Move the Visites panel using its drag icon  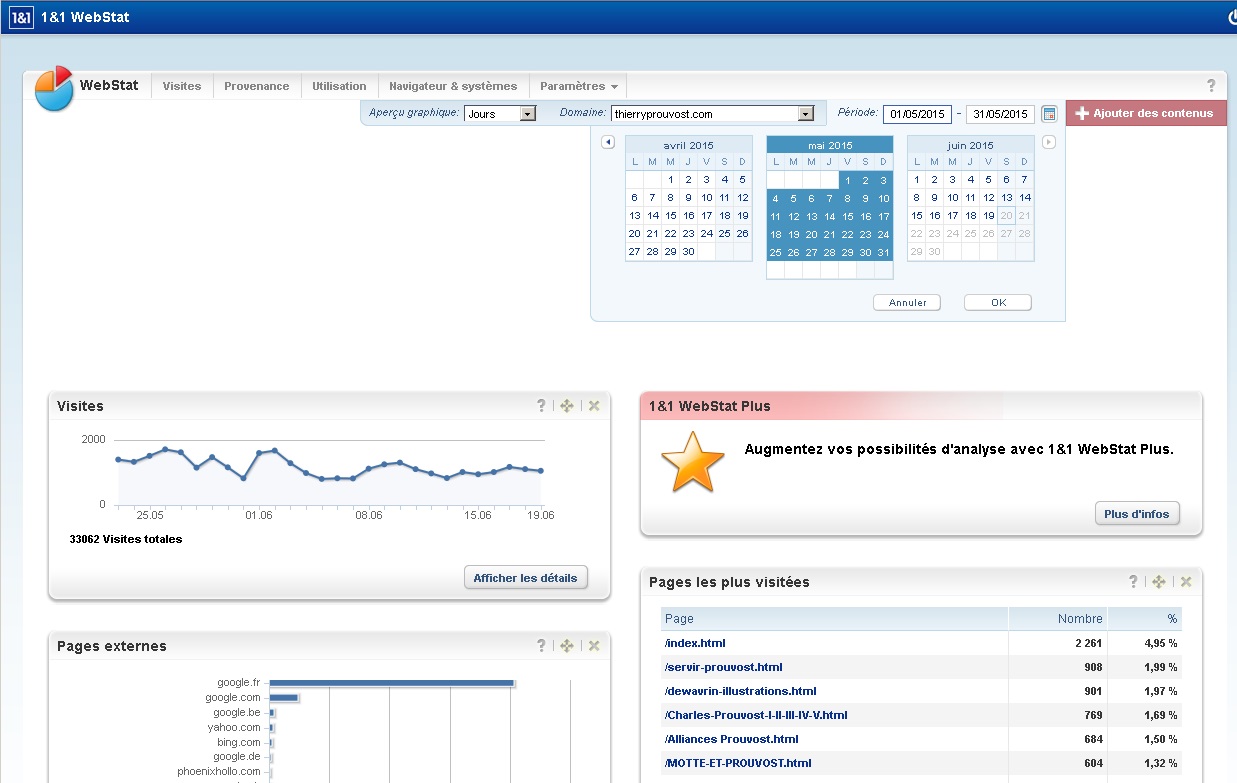pos(567,405)
